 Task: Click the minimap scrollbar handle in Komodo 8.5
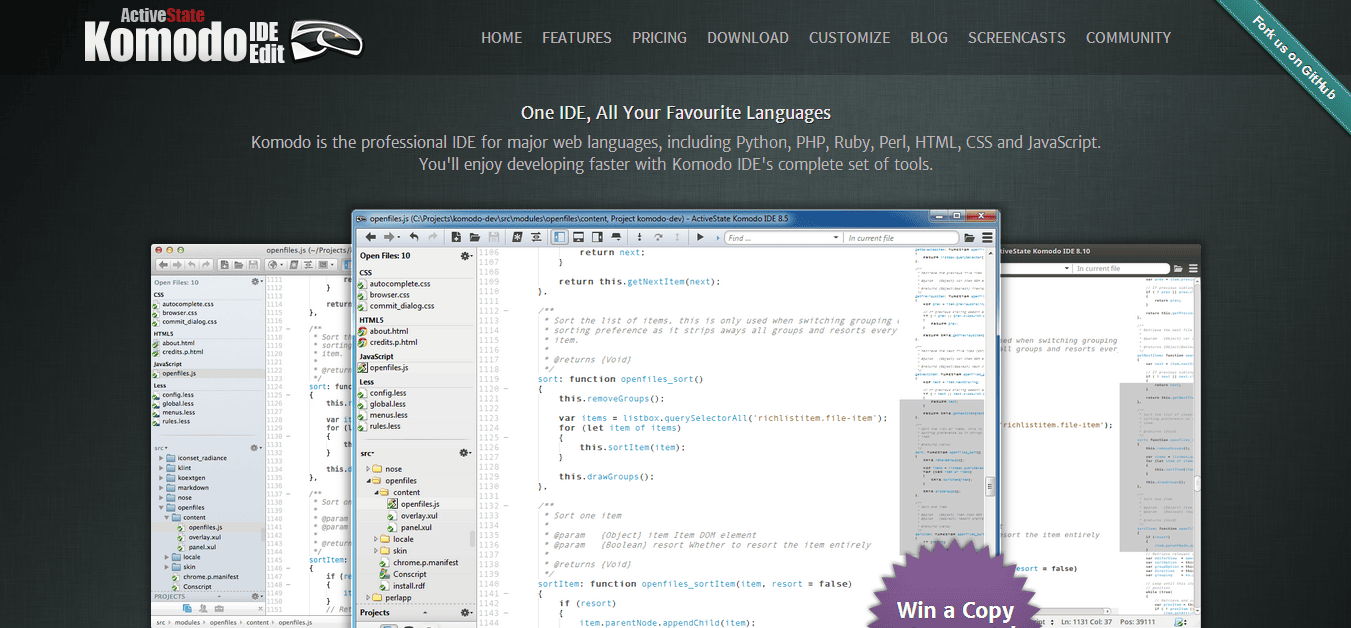pyautogui.click(x=990, y=487)
